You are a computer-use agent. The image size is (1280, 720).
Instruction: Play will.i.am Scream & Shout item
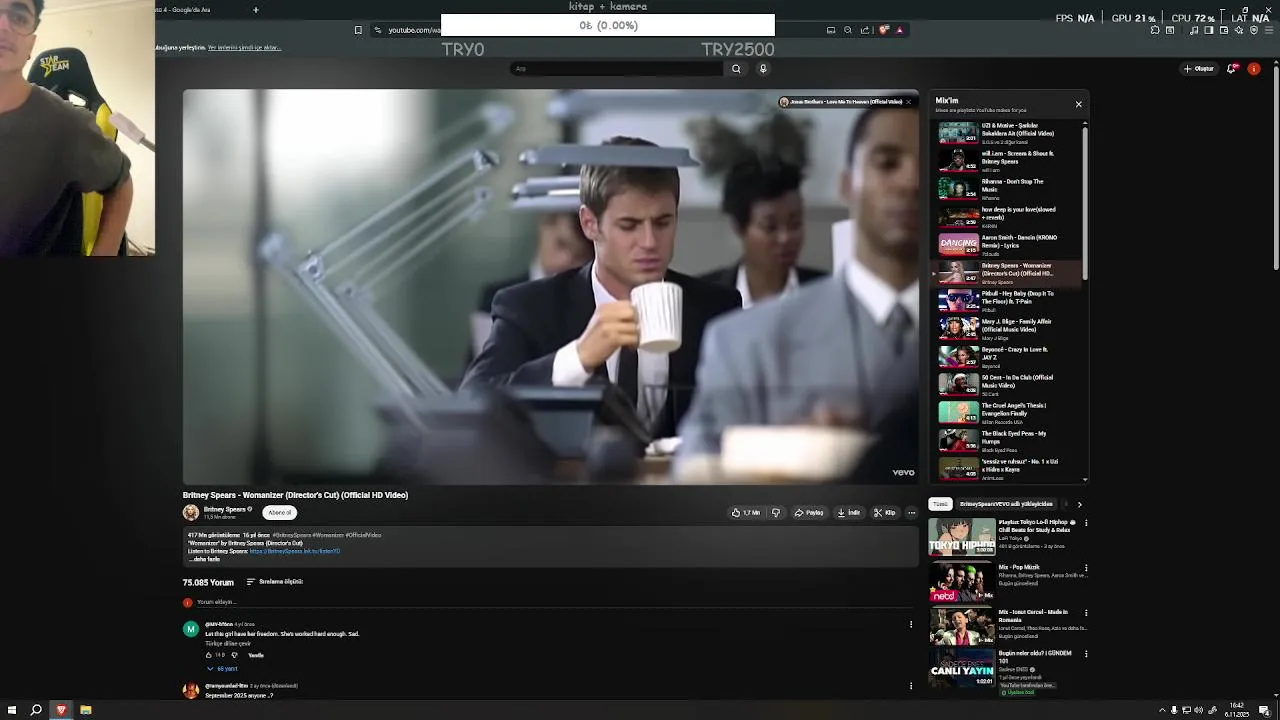coord(1008,161)
